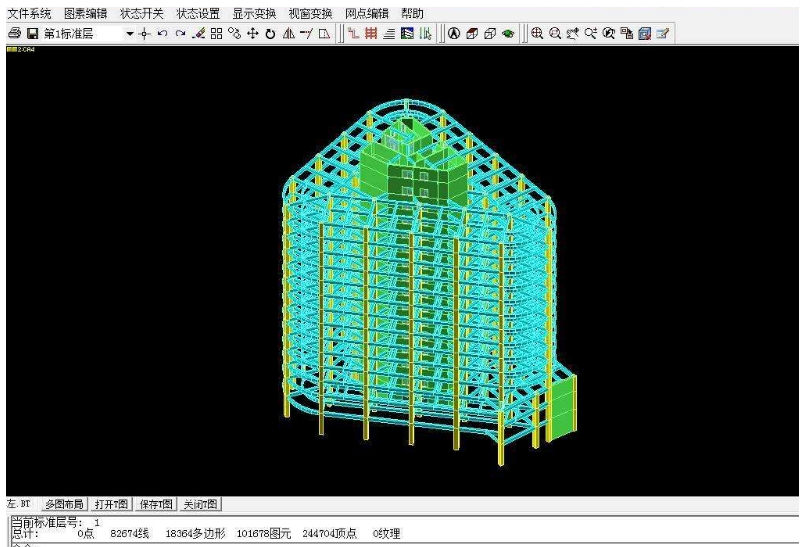Click the red grid layout icon
Viewport: 810px width, 547px height.
[x=370, y=33]
